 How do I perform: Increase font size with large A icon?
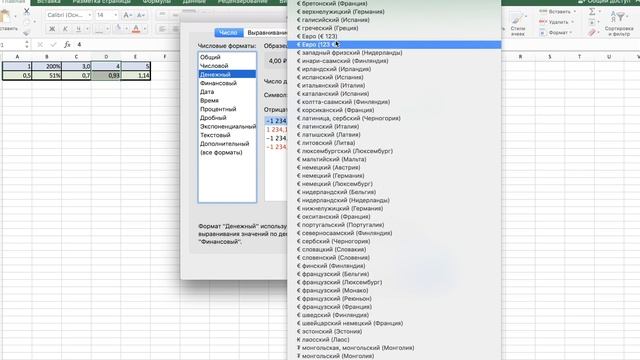coord(127,15)
